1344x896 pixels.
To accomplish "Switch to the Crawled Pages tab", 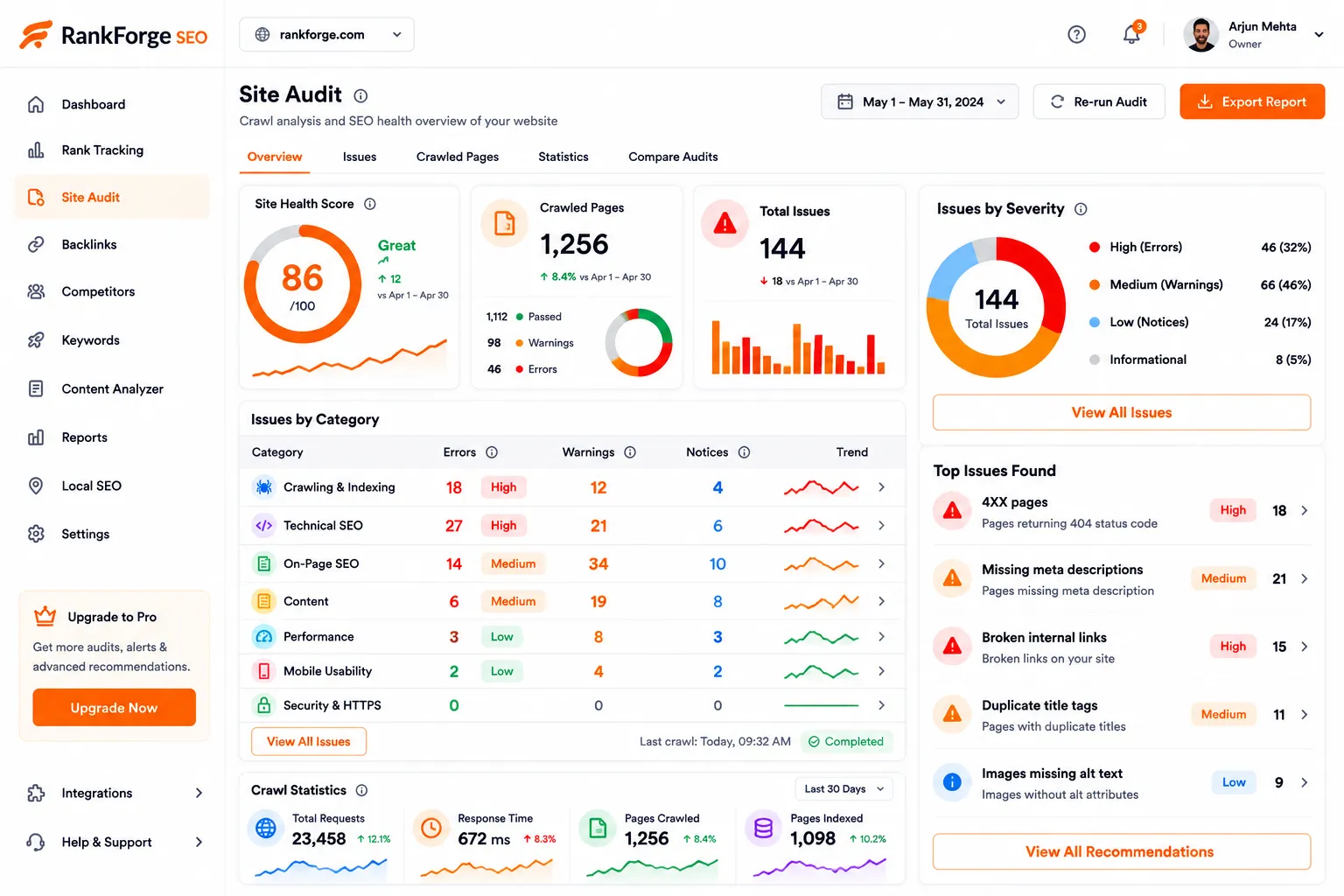I will [458, 157].
